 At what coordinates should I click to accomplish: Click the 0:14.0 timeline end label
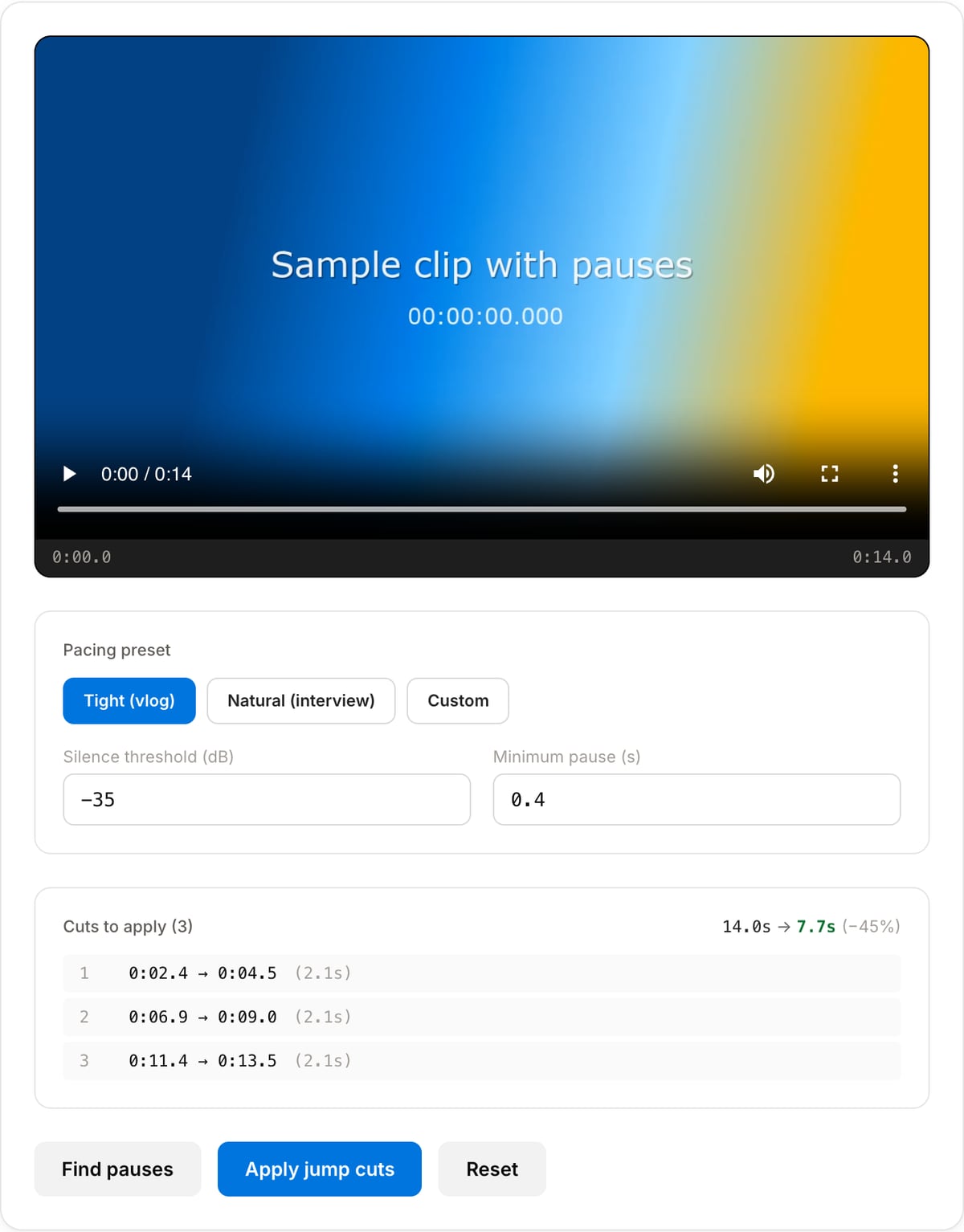(882, 557)
